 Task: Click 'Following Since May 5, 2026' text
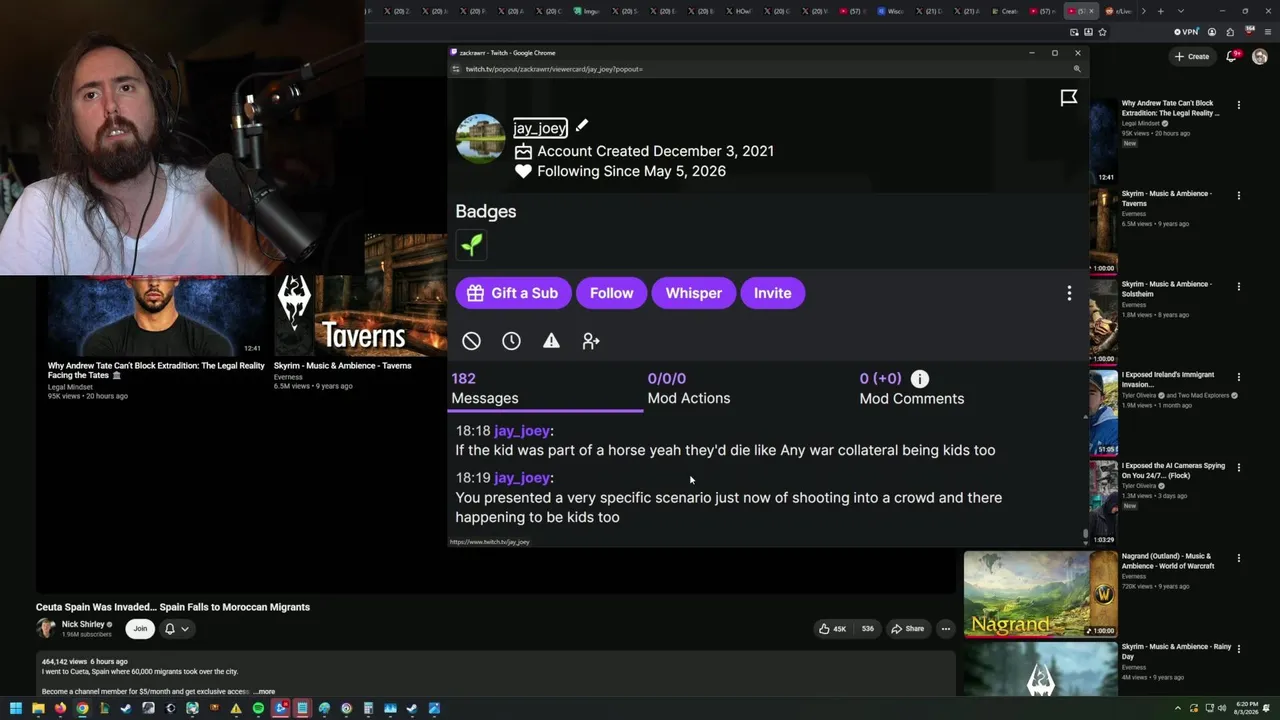point(632,171)
